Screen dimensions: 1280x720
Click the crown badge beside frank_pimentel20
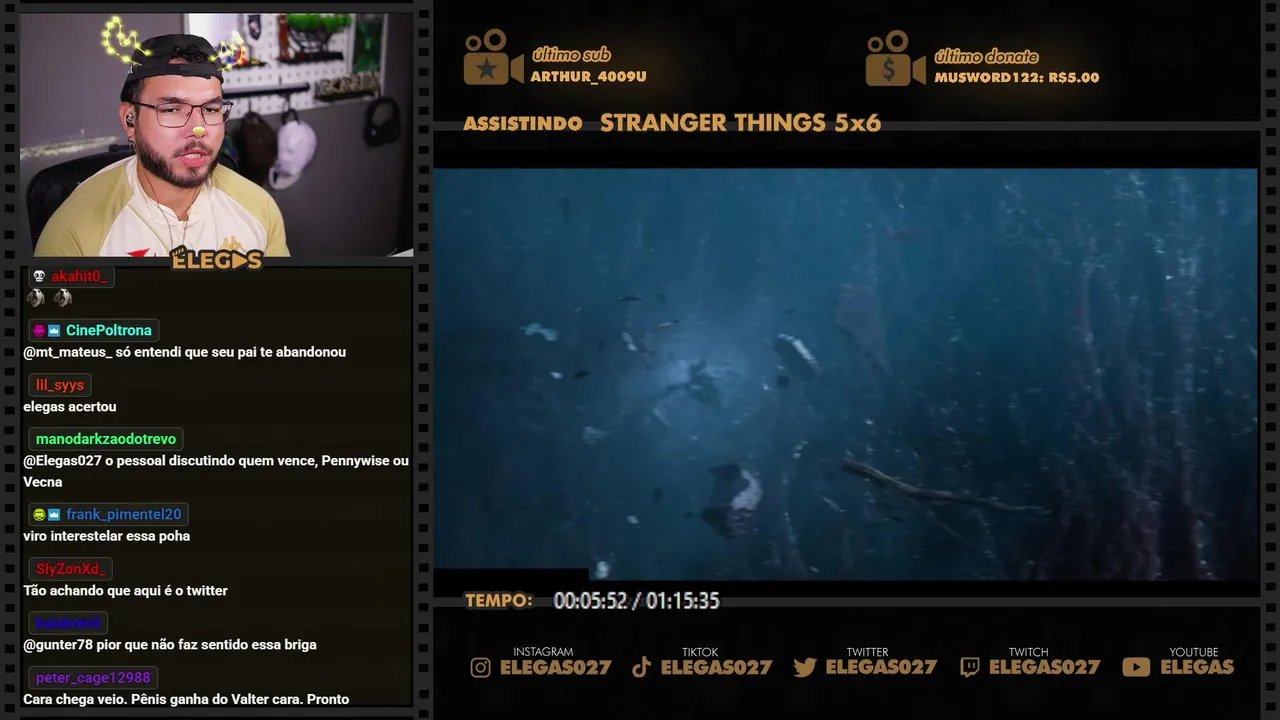54,515
